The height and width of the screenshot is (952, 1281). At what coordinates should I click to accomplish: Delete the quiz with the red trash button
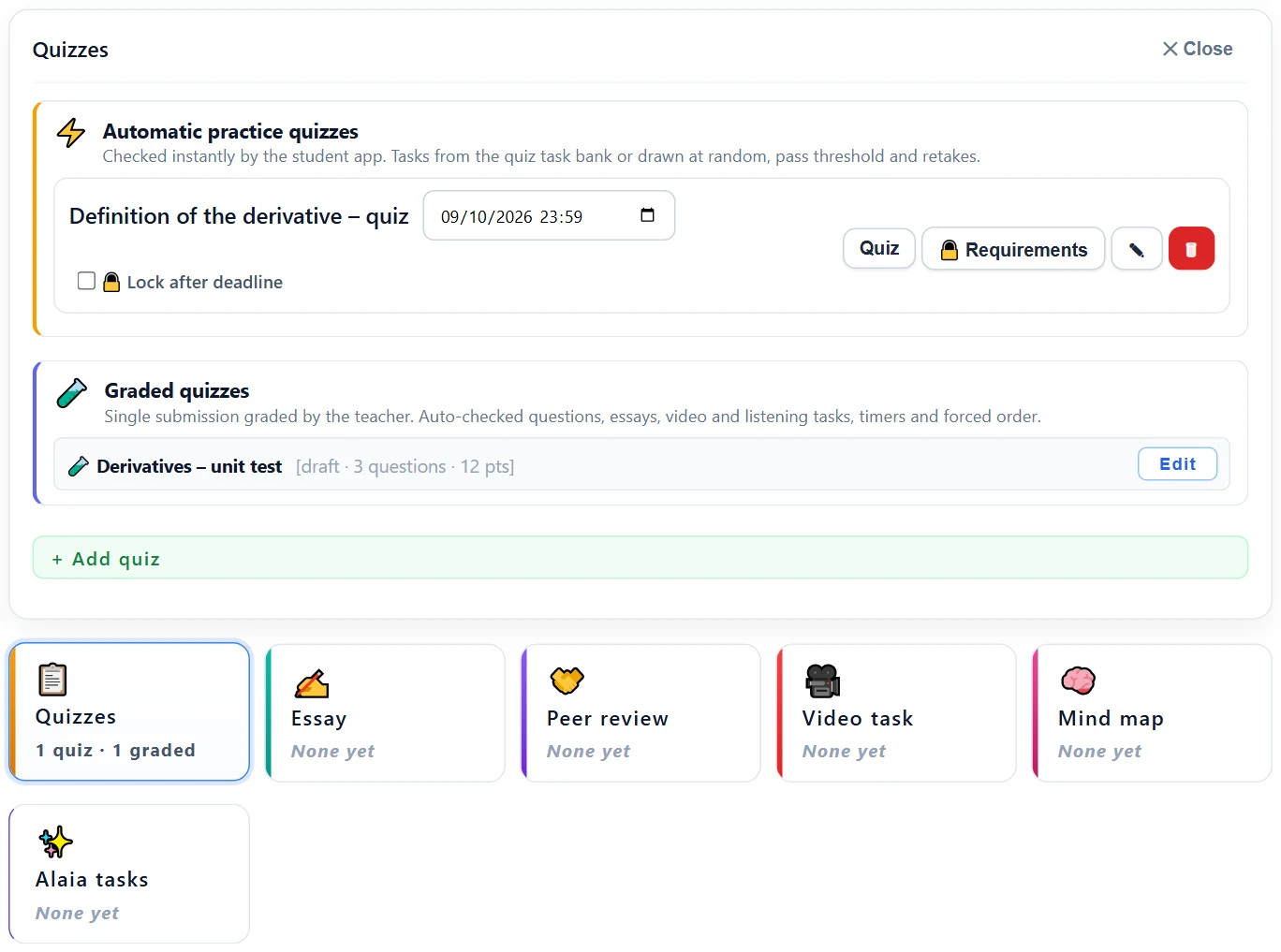1191,249
